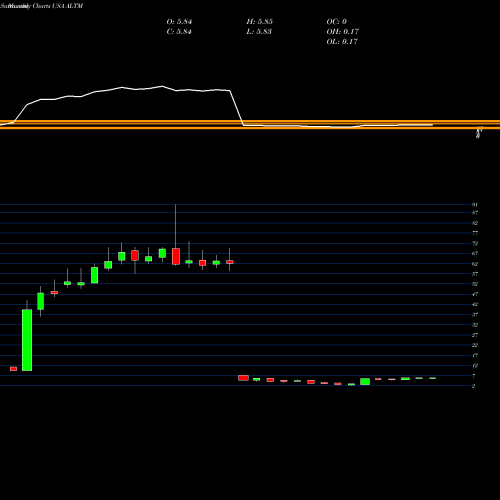Viewport: 500px width, 500px height.
Task: Select the 'O: 5.84' open value
Action: pyautogui.click(x=179, y=22)
